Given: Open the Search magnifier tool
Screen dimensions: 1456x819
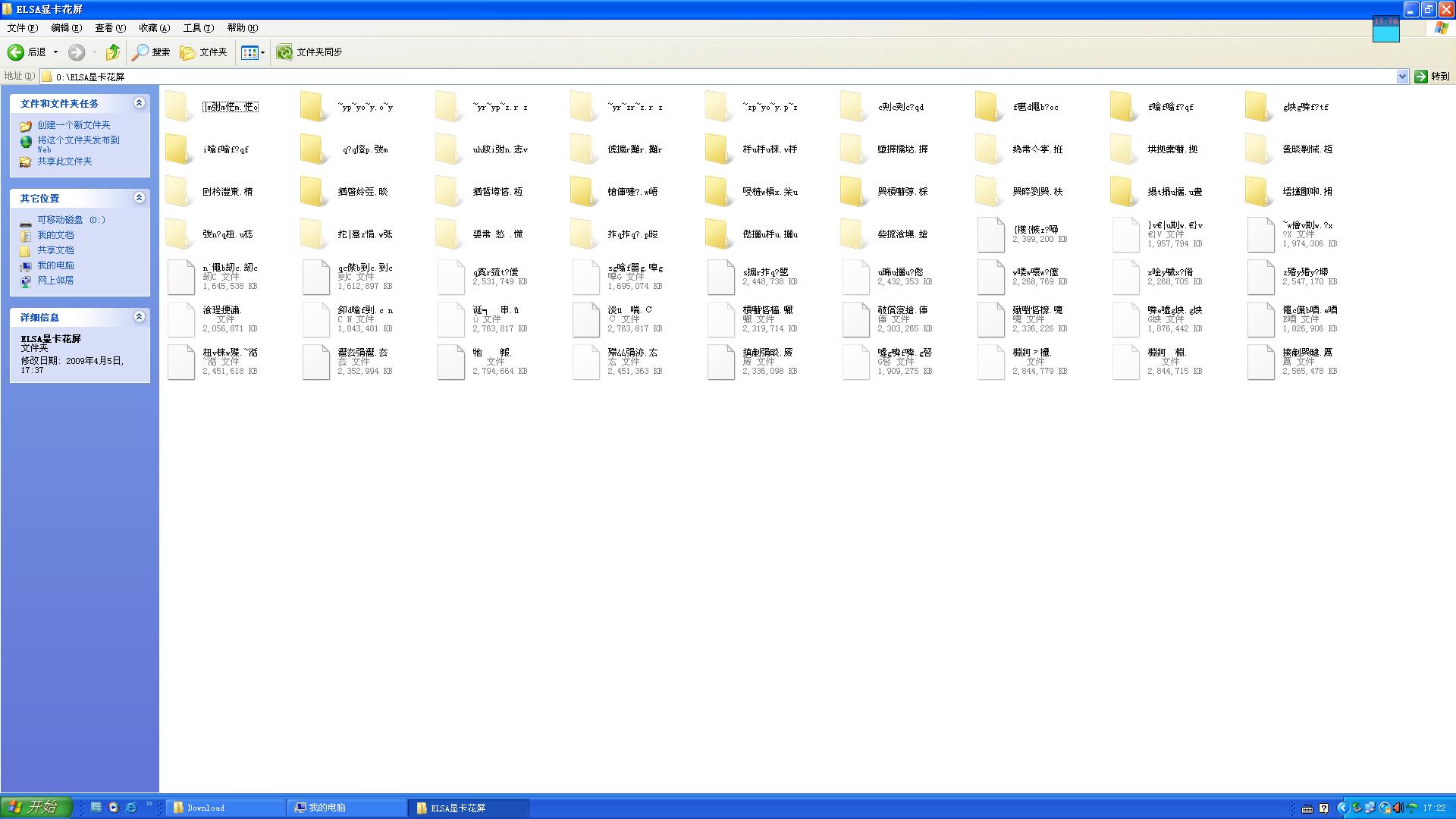Looking at the screenshot, I should [x=150, y=52].
